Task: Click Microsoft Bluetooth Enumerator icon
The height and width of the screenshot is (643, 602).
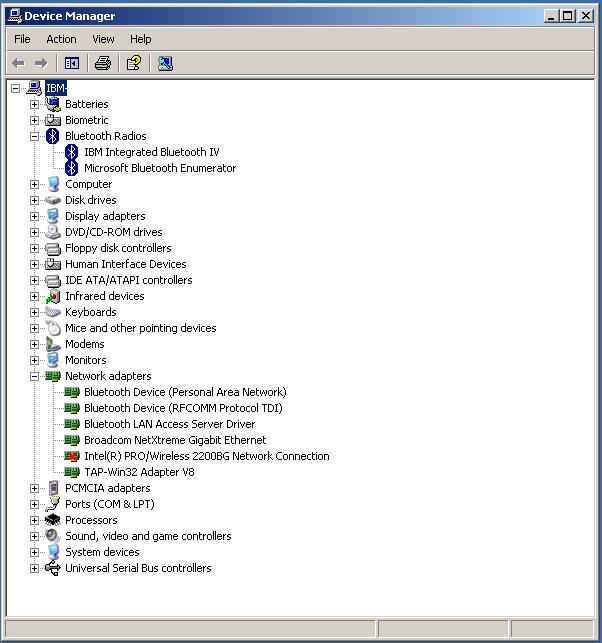Action: tap(72, 168)
